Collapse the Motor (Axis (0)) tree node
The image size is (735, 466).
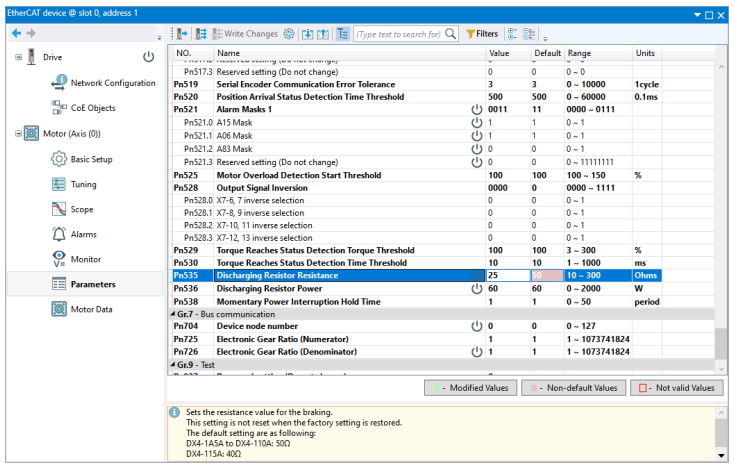click(x=18, y=134)
